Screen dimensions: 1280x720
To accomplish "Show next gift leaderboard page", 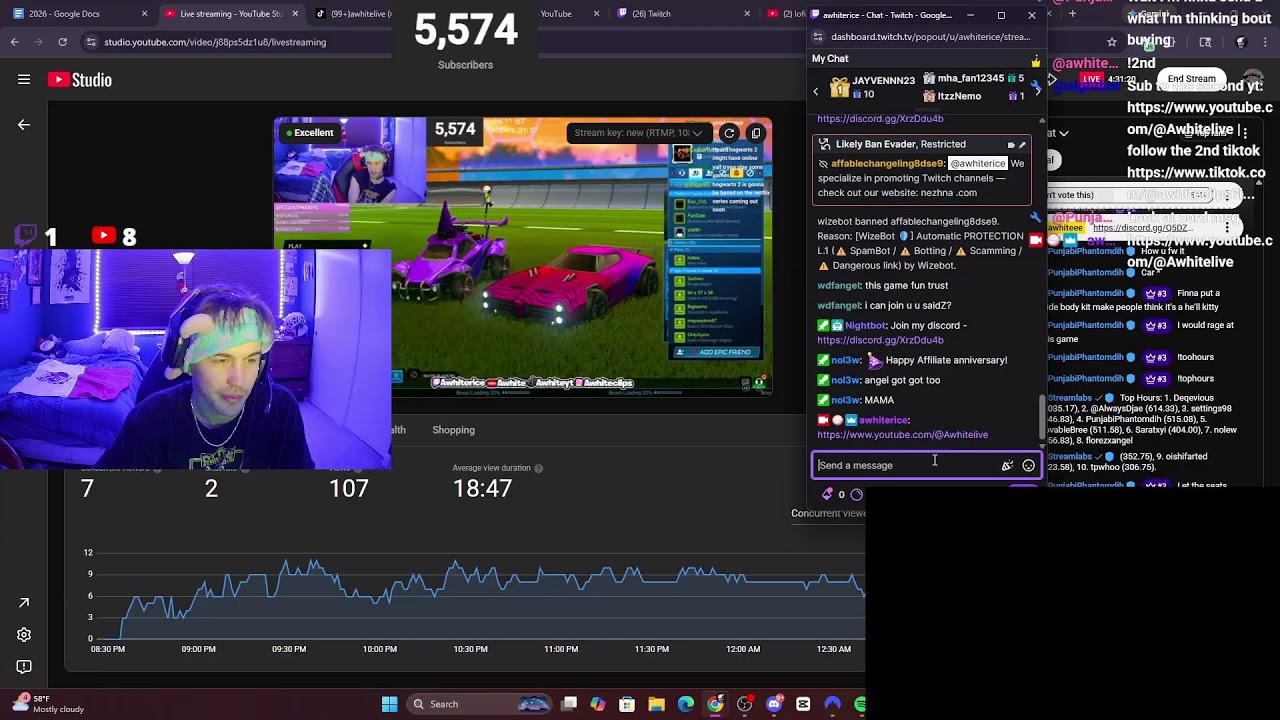I will (1037, 90).
